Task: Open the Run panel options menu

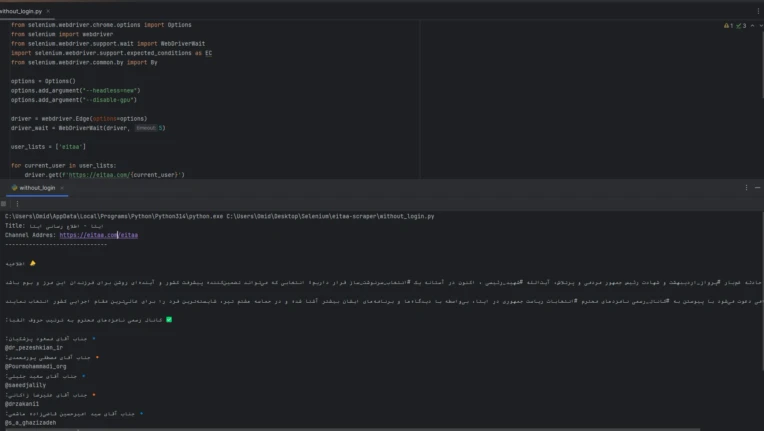Action: pos(745,187)
